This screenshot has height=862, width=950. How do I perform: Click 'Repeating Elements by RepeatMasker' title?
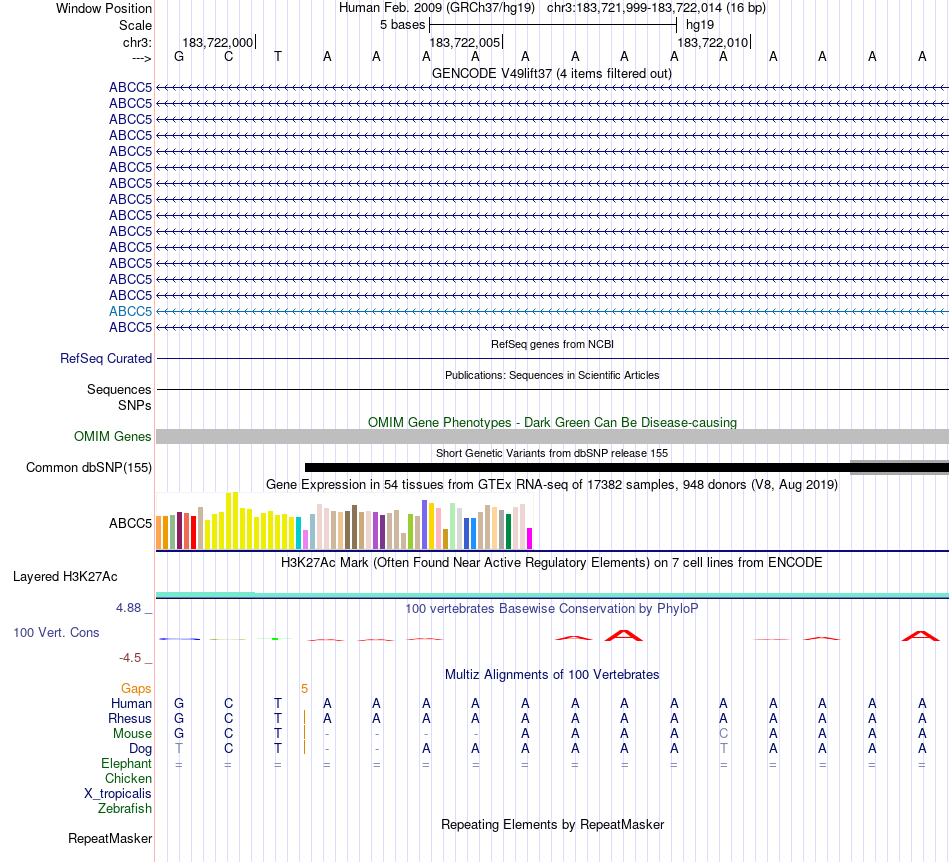pyautogui.click(x=553, y=824)
